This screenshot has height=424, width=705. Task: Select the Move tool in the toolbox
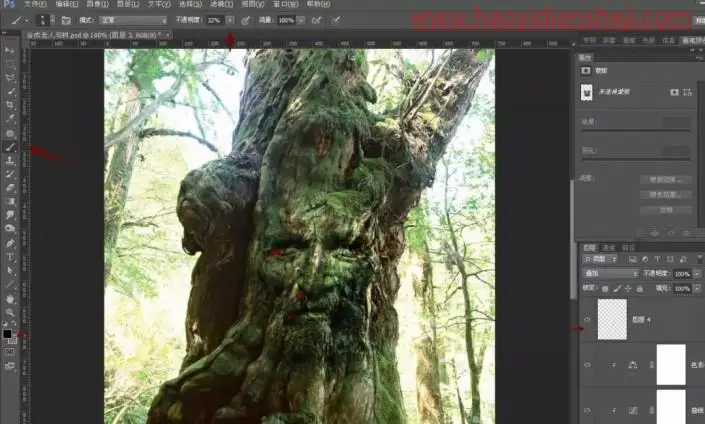coord(9,51)
